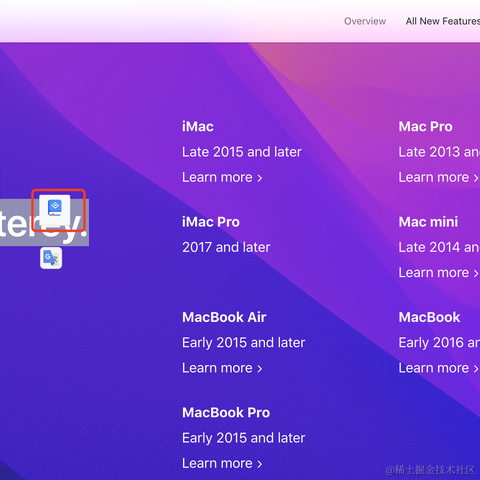This screenshot has width=480, height=480.
Task: Click the blue dictionary book popup icon
Action: pyautogui.click(x=55, y=210)
